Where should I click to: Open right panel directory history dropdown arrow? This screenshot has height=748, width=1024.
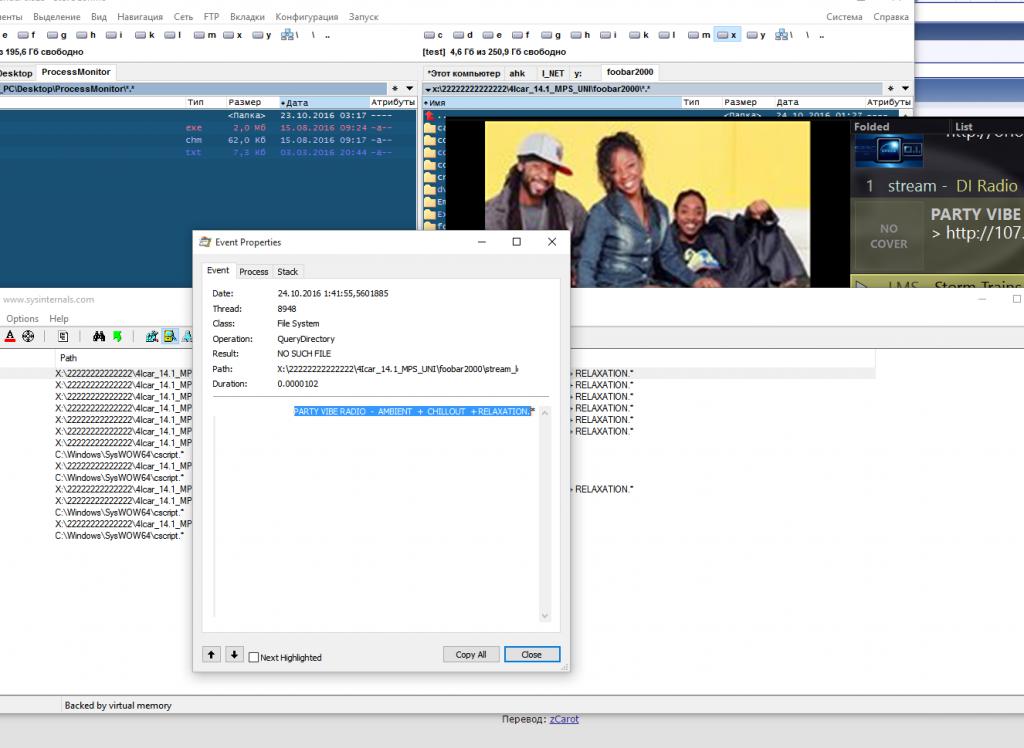coord(906,89)
